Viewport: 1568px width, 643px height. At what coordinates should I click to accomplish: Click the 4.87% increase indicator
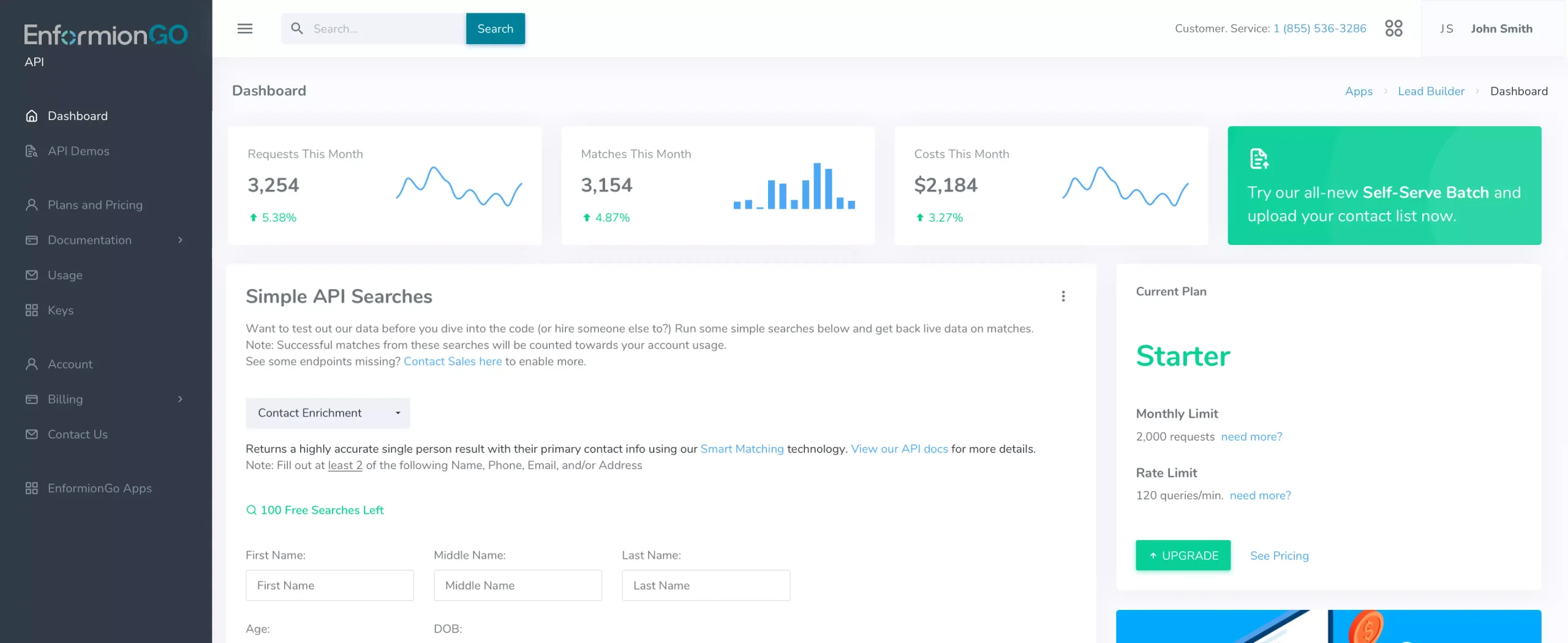pos(606,217)
